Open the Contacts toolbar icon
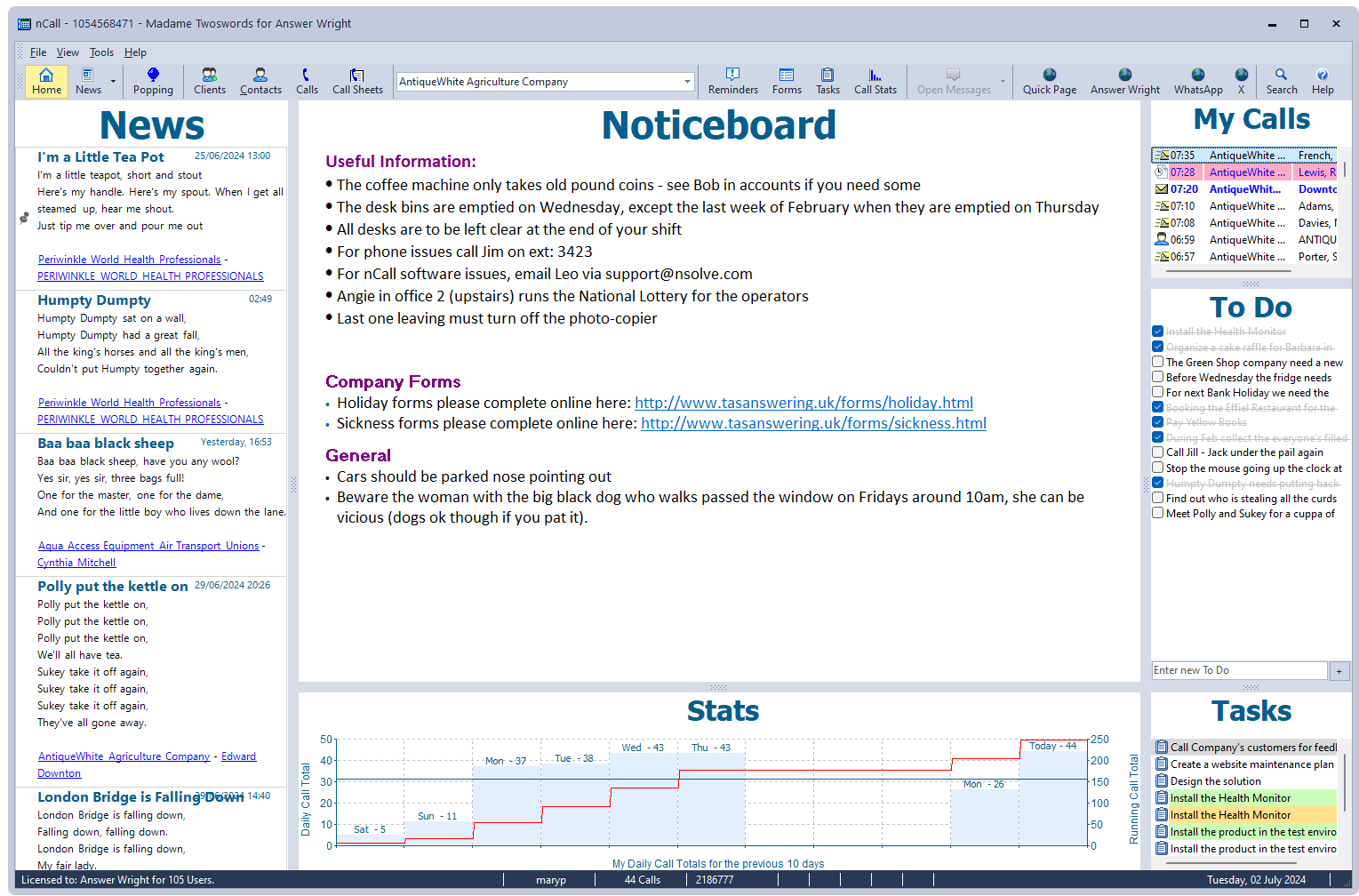1359x896 pixels. coord(260,81)
